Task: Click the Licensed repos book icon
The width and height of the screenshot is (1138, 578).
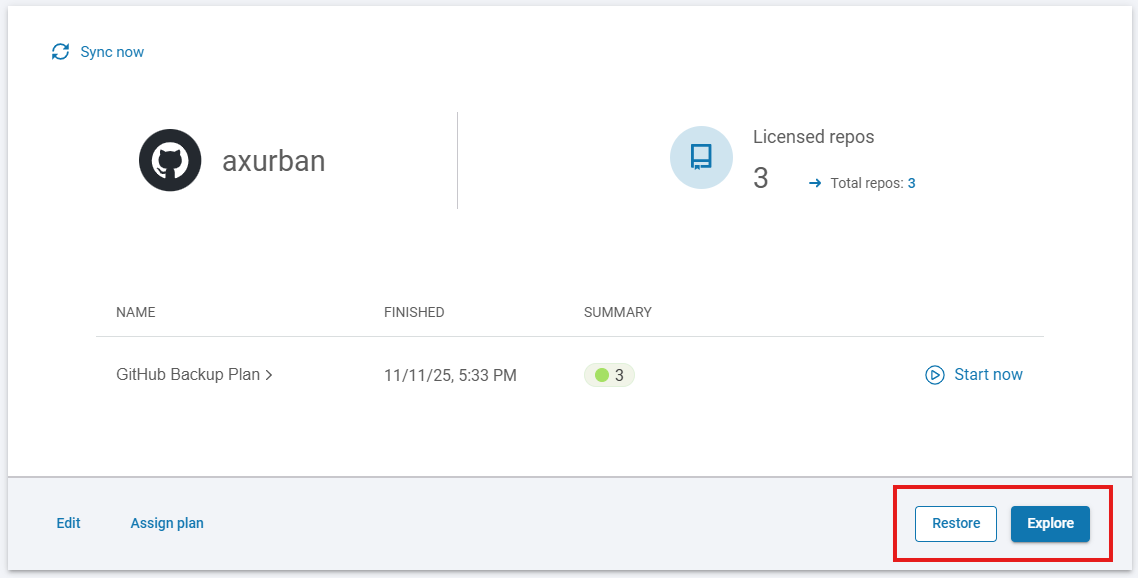Action: point(701,157)
